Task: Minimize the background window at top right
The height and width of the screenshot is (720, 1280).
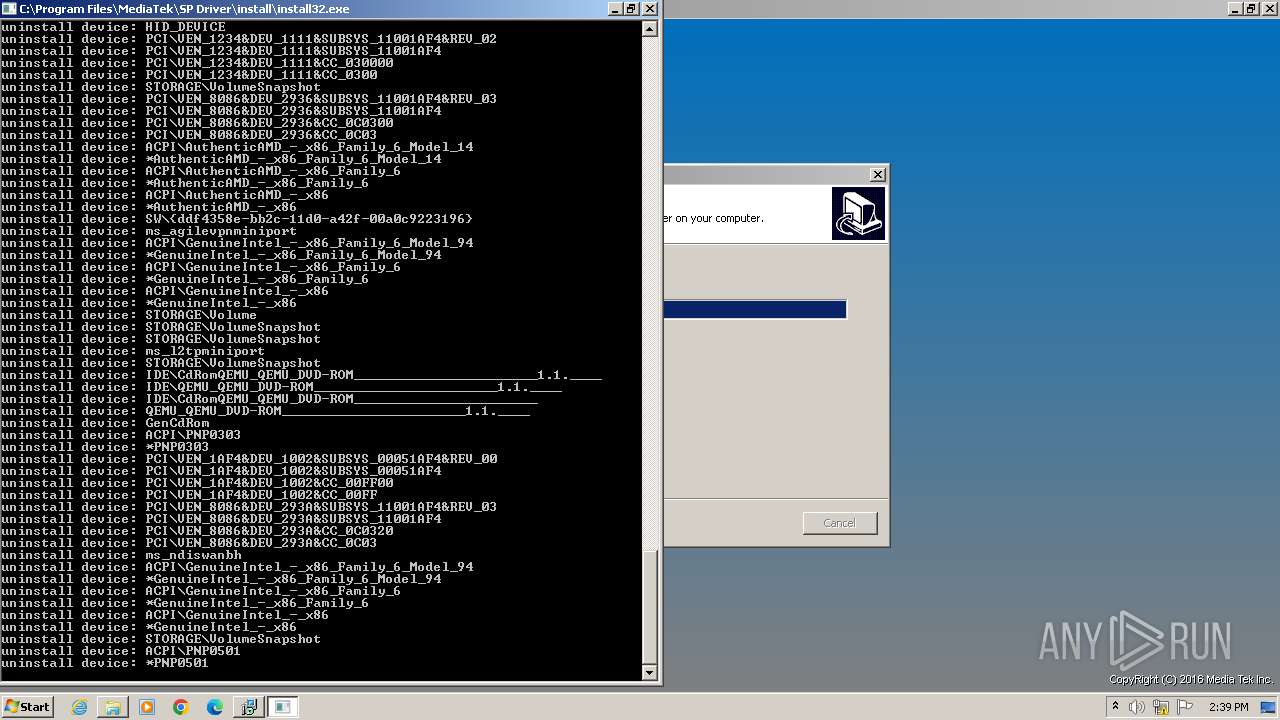Action: click(x=1235, y=8)
